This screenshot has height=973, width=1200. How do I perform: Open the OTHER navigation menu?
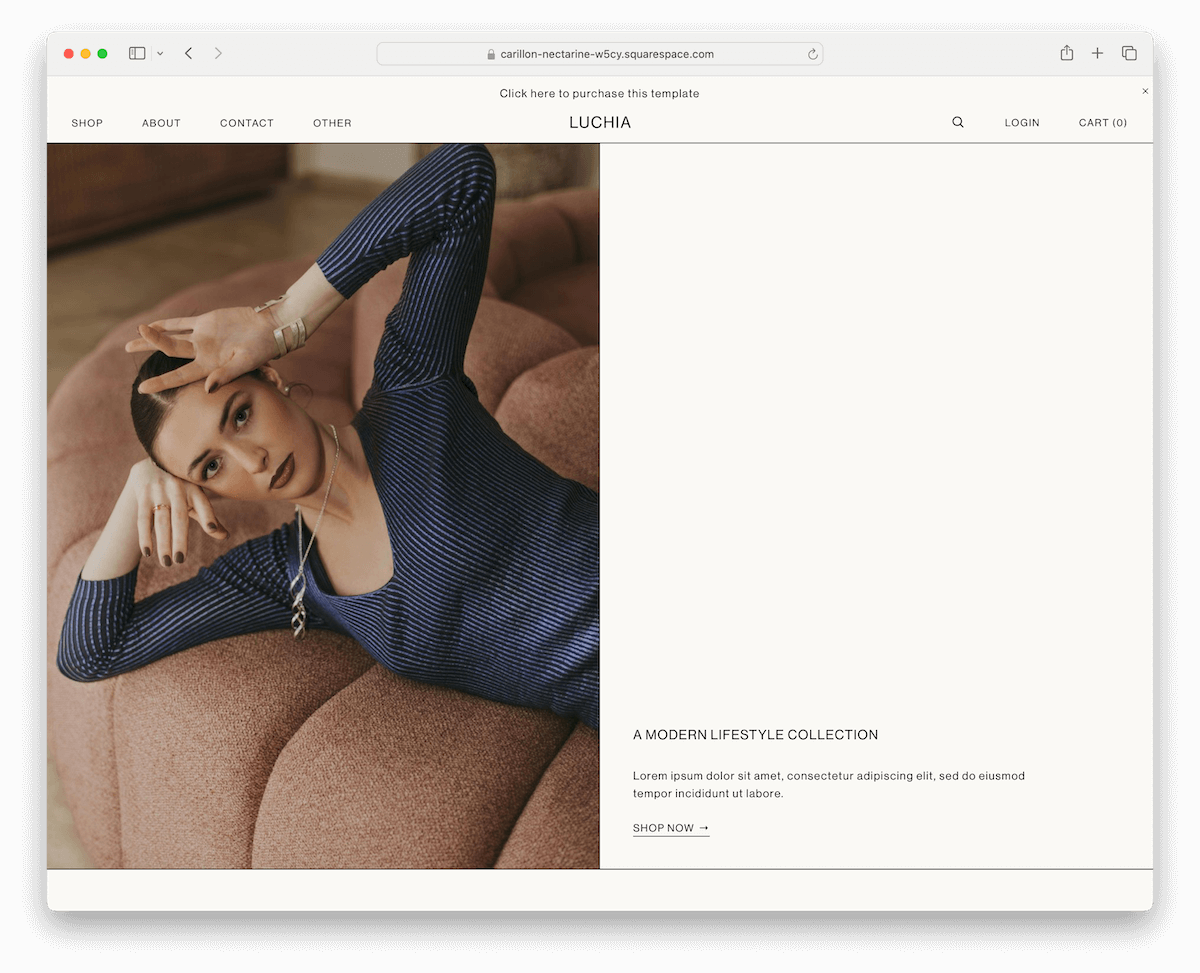coord(332,122)
